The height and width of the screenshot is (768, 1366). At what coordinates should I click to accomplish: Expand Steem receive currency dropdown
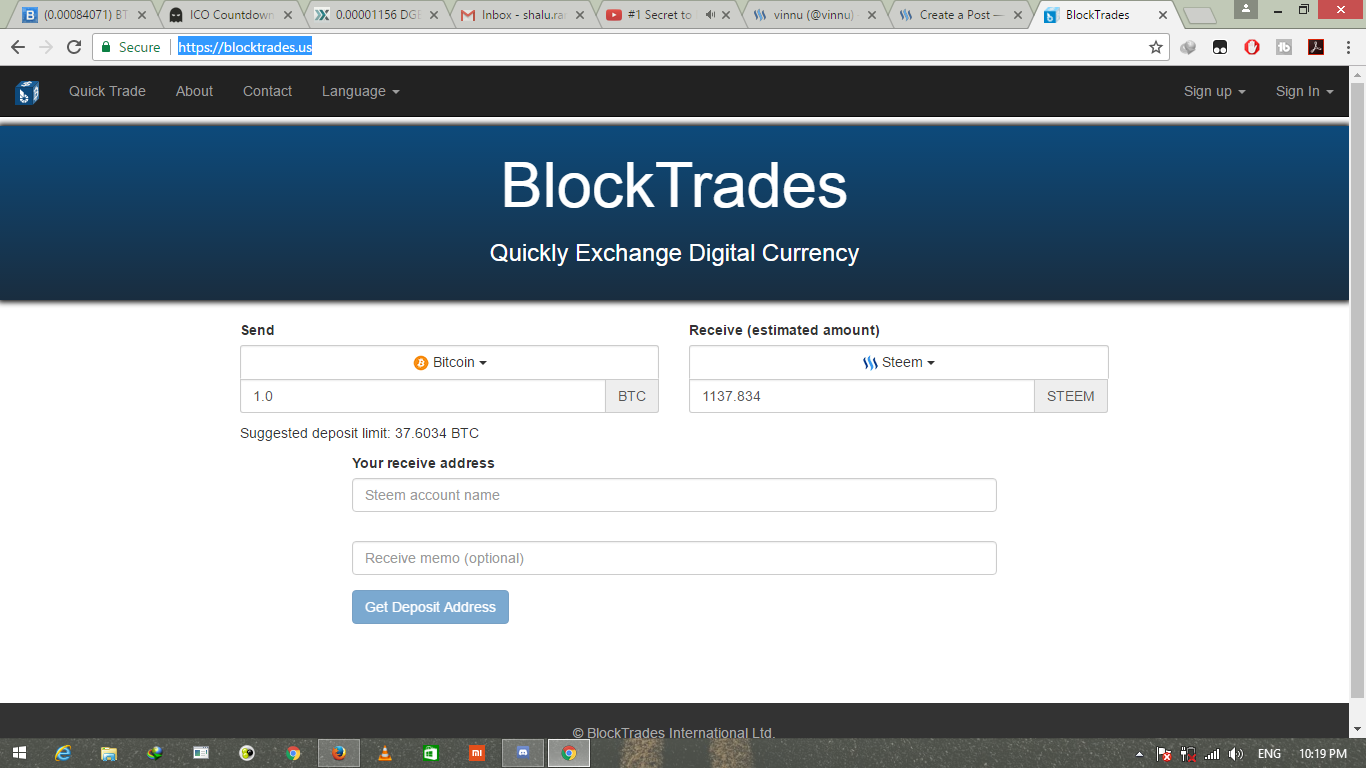[898, 362]
